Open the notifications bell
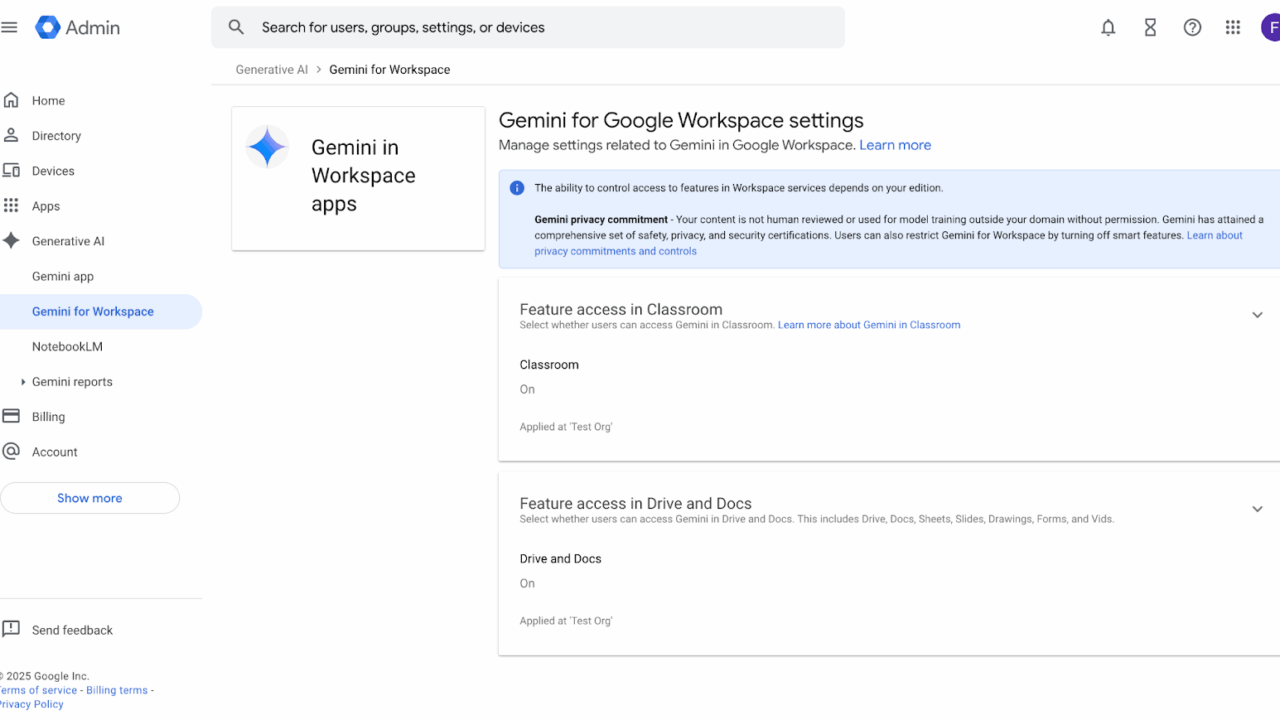Viewport: 1280px width, 720px height. pos(1108,28)
